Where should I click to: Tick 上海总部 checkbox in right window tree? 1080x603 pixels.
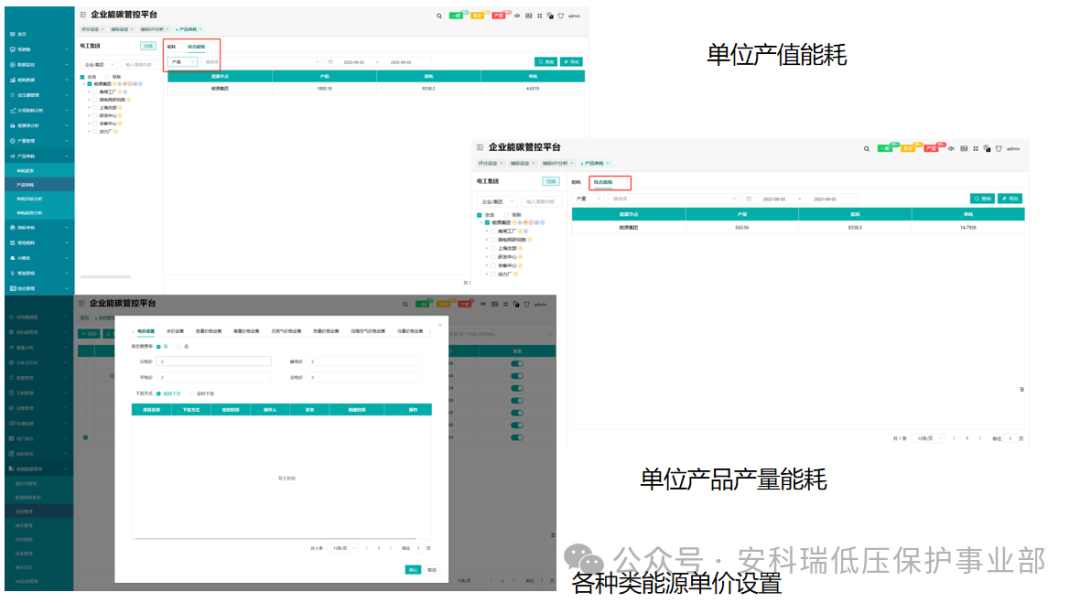coord(493,248)
